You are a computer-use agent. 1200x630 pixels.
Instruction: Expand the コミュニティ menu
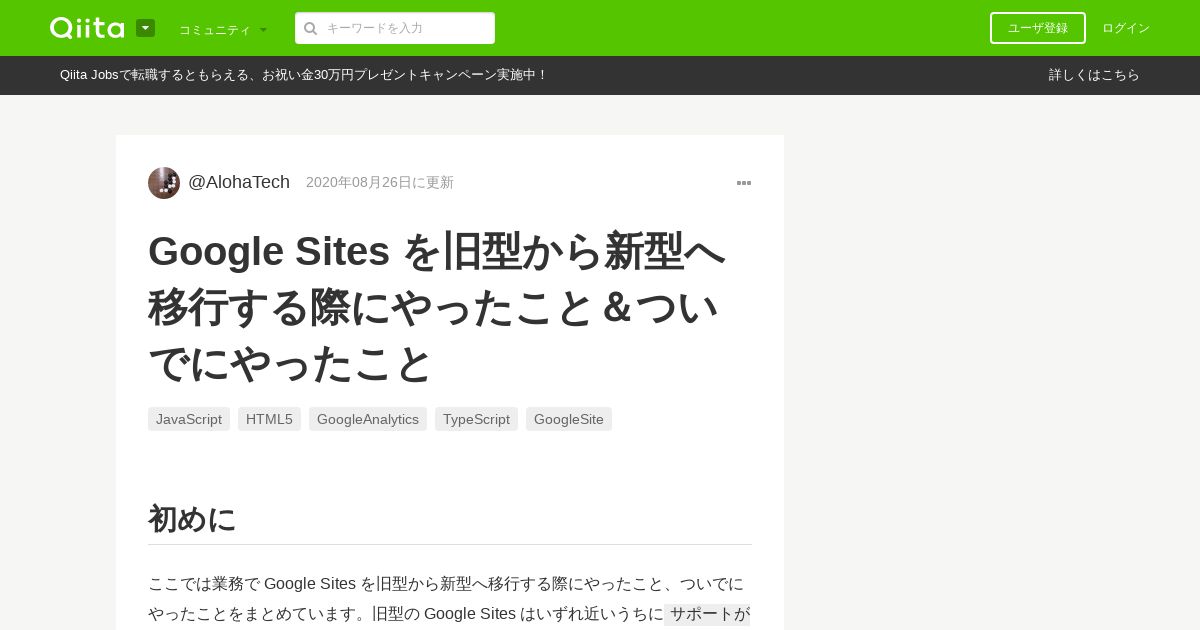pos(223,29)
